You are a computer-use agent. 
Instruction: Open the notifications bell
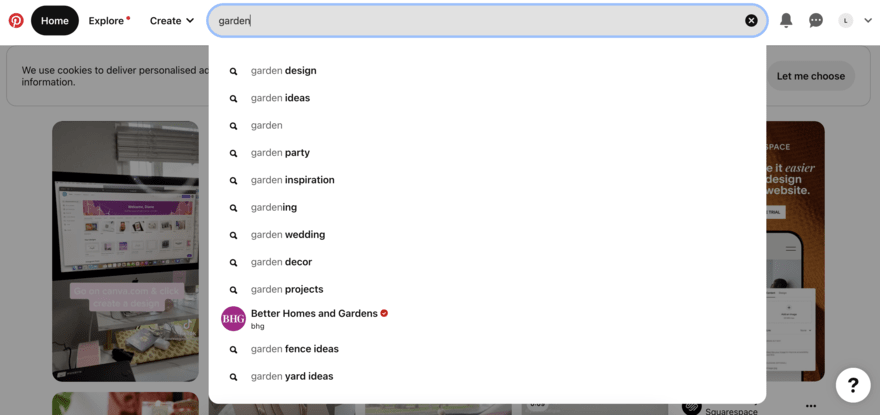786,20
